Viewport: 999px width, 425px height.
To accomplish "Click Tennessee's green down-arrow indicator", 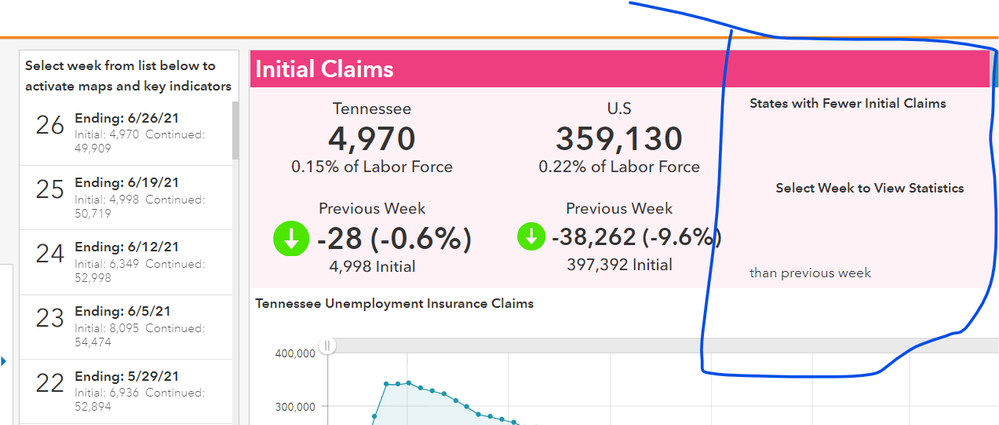I will (x=289, y=239).
